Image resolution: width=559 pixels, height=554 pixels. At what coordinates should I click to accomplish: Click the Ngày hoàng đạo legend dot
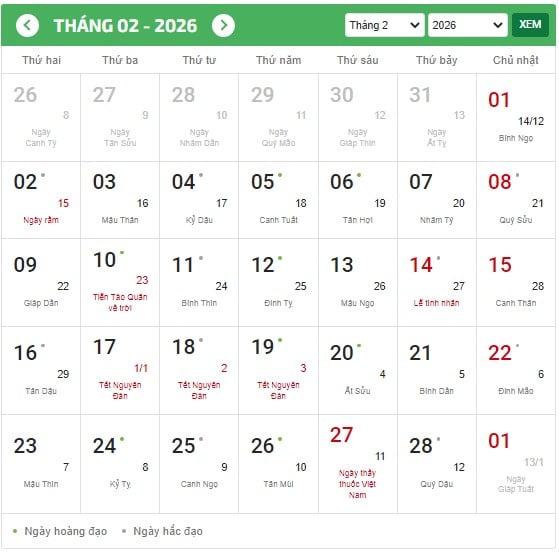[15, 531]
